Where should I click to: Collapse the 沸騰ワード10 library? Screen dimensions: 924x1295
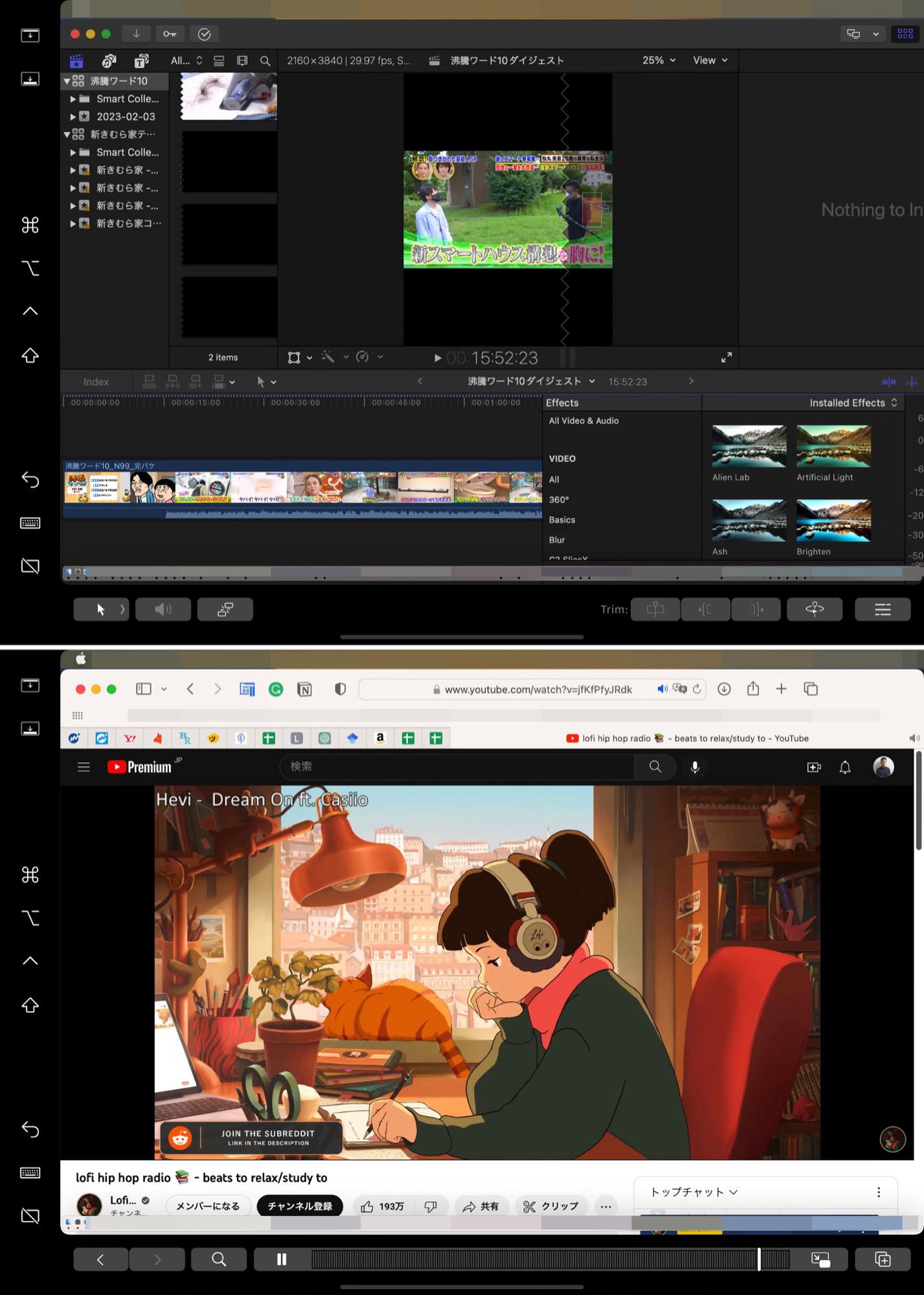coord(67,81)
